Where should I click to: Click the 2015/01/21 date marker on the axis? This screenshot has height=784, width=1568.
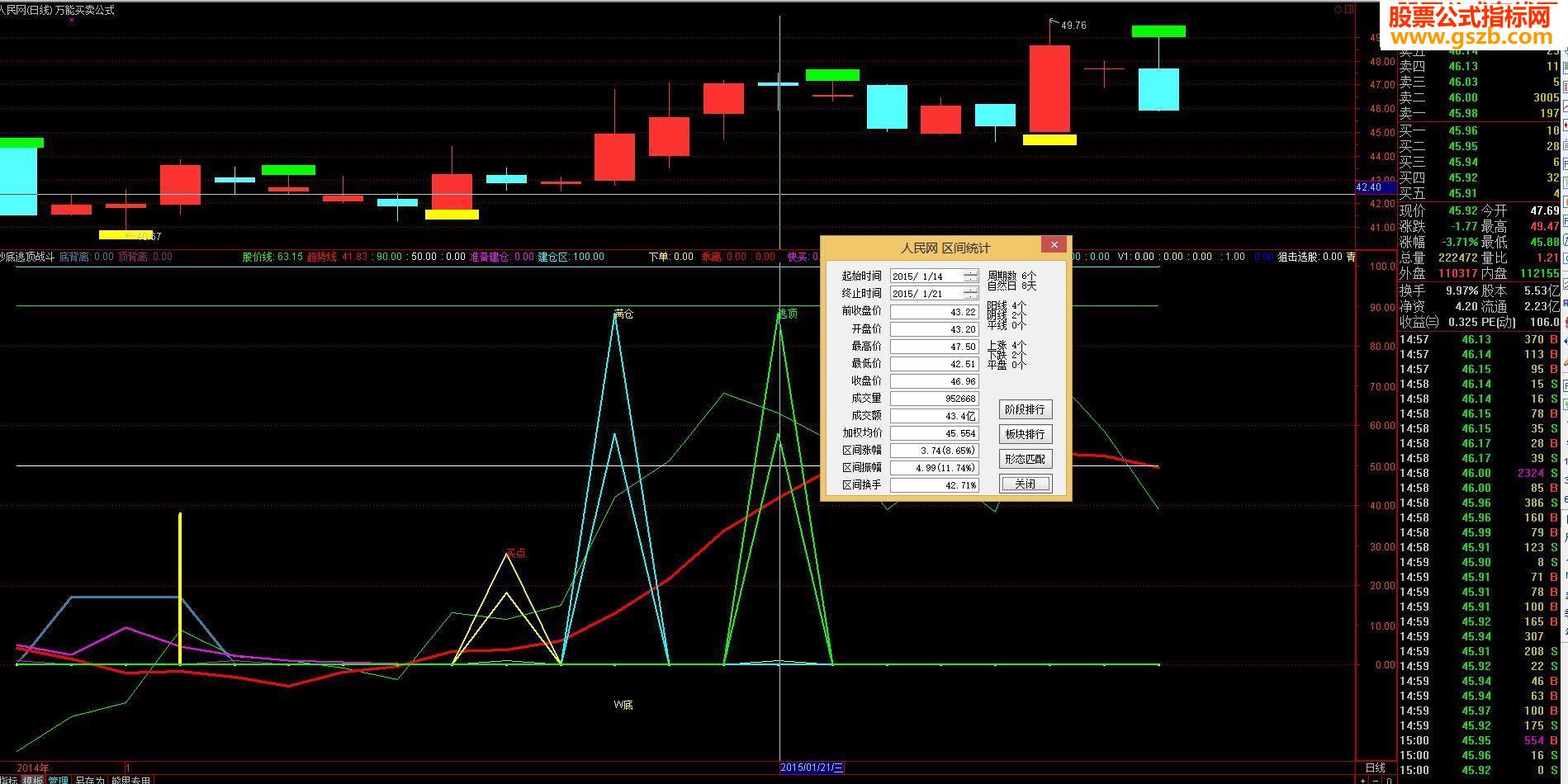tap(812, 767)
